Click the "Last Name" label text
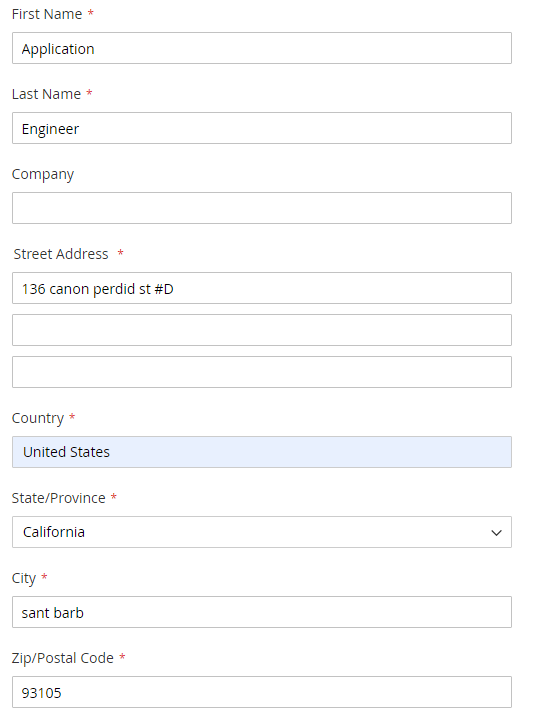Image resolution: width=541 pixels, height=727 pixels. click(x=46, y=94)
